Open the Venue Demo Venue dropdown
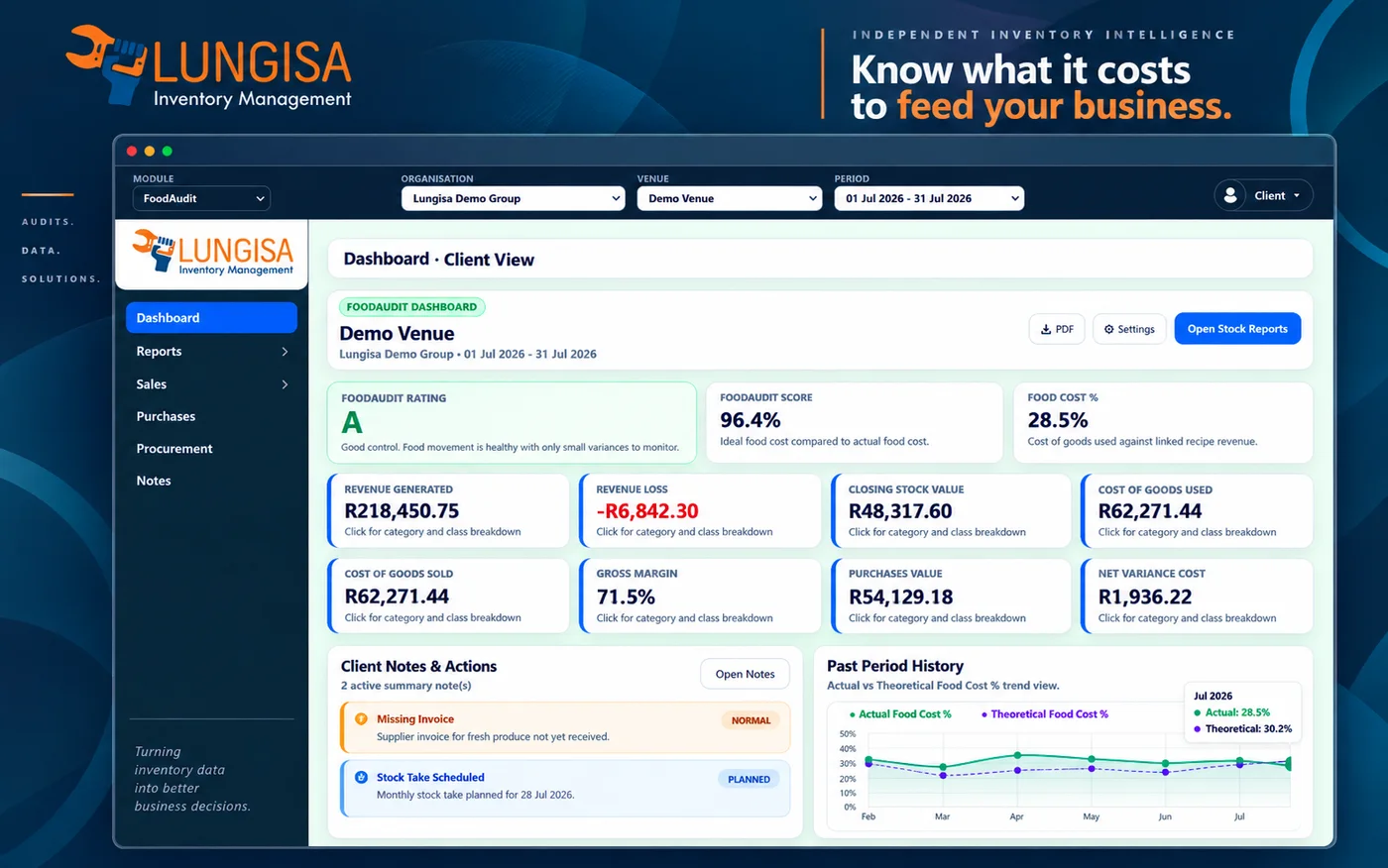1388x868 pixels. click(x=729, y=198)
